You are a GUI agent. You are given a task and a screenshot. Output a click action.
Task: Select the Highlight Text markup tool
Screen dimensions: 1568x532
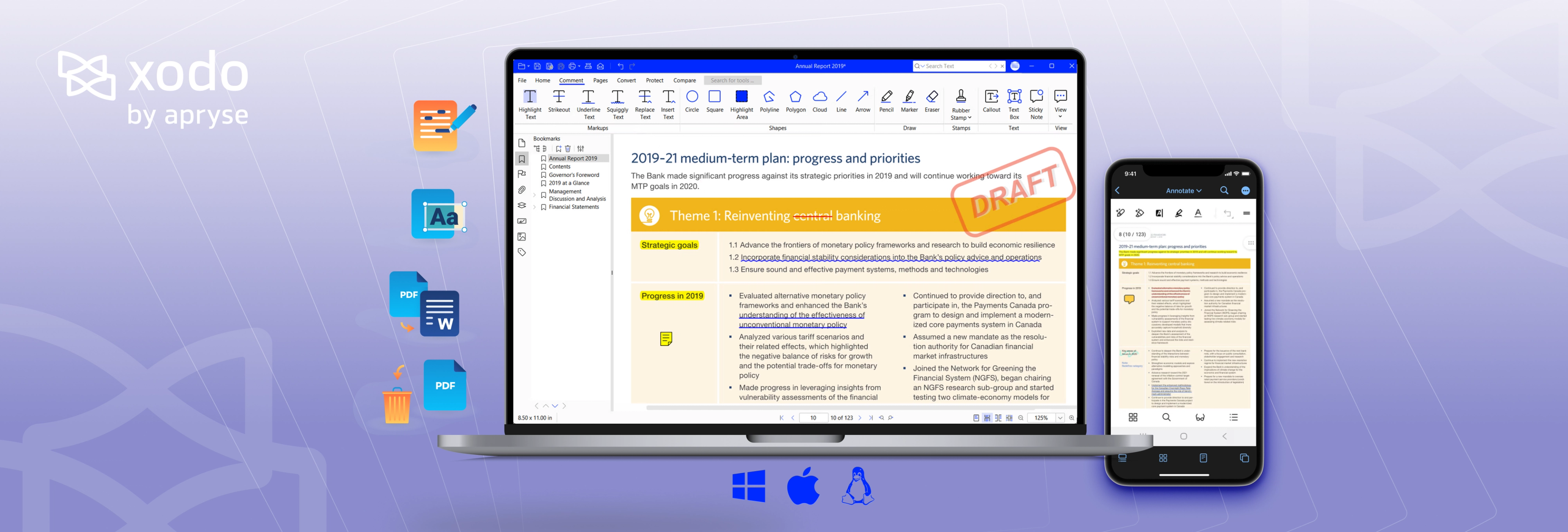point(530,104)
